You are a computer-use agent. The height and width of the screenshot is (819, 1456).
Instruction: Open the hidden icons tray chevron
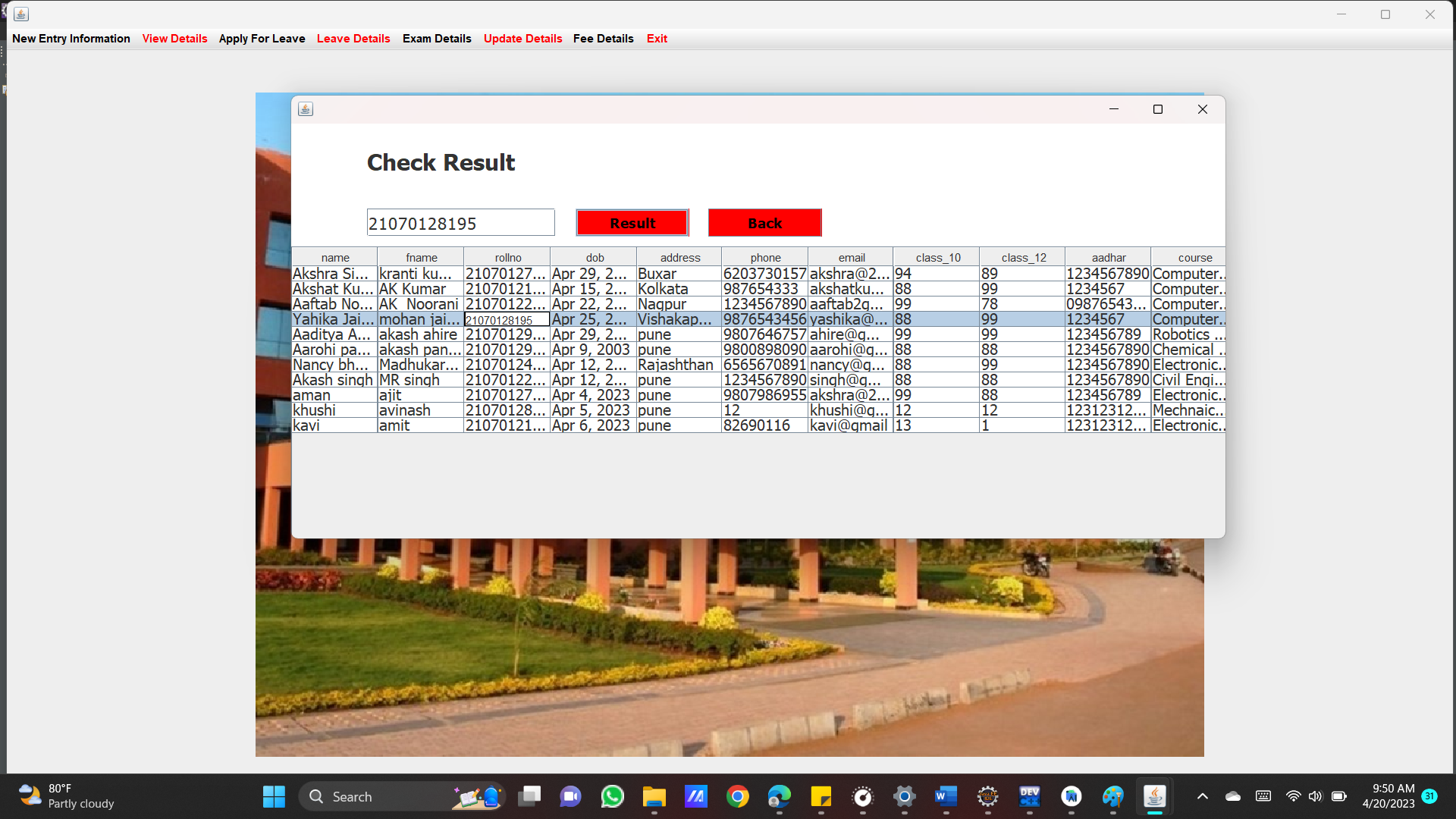[1202, 796]
